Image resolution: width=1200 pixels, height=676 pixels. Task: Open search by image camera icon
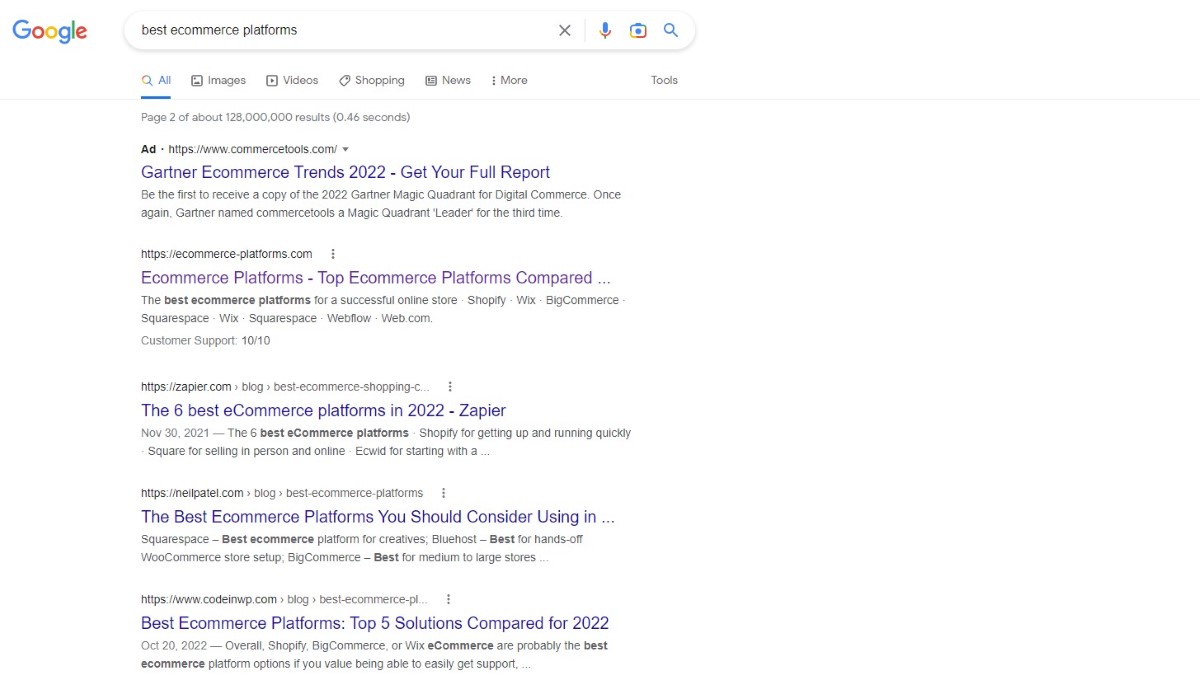pyautogui.click(x=638, y=30)
